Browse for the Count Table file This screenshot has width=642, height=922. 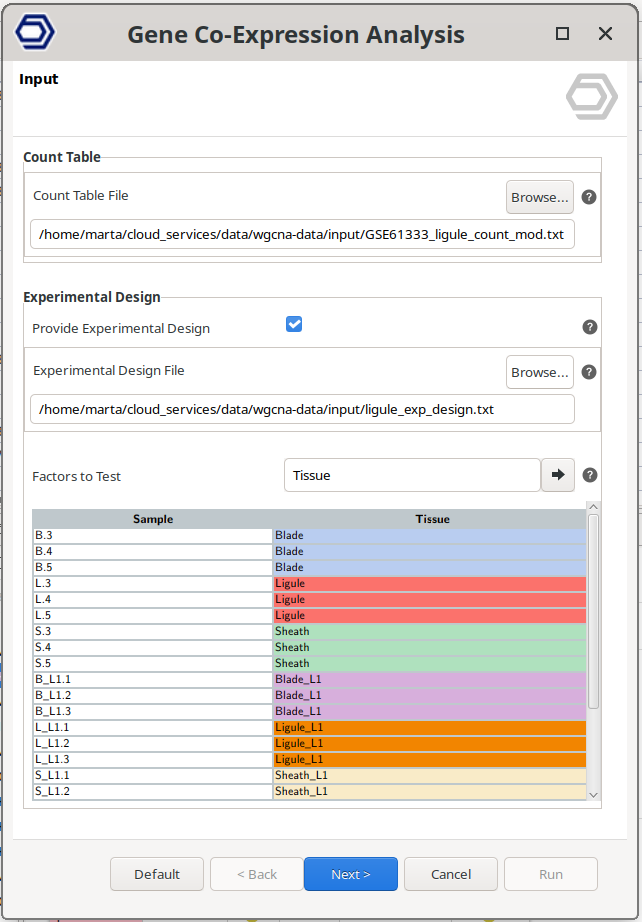coord(539,197)
